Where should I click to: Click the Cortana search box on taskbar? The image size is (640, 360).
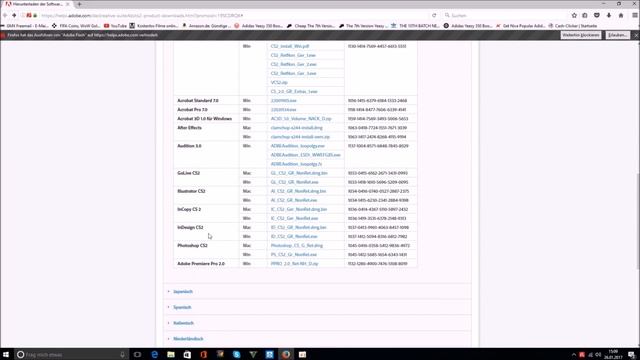tap(71, 354)
